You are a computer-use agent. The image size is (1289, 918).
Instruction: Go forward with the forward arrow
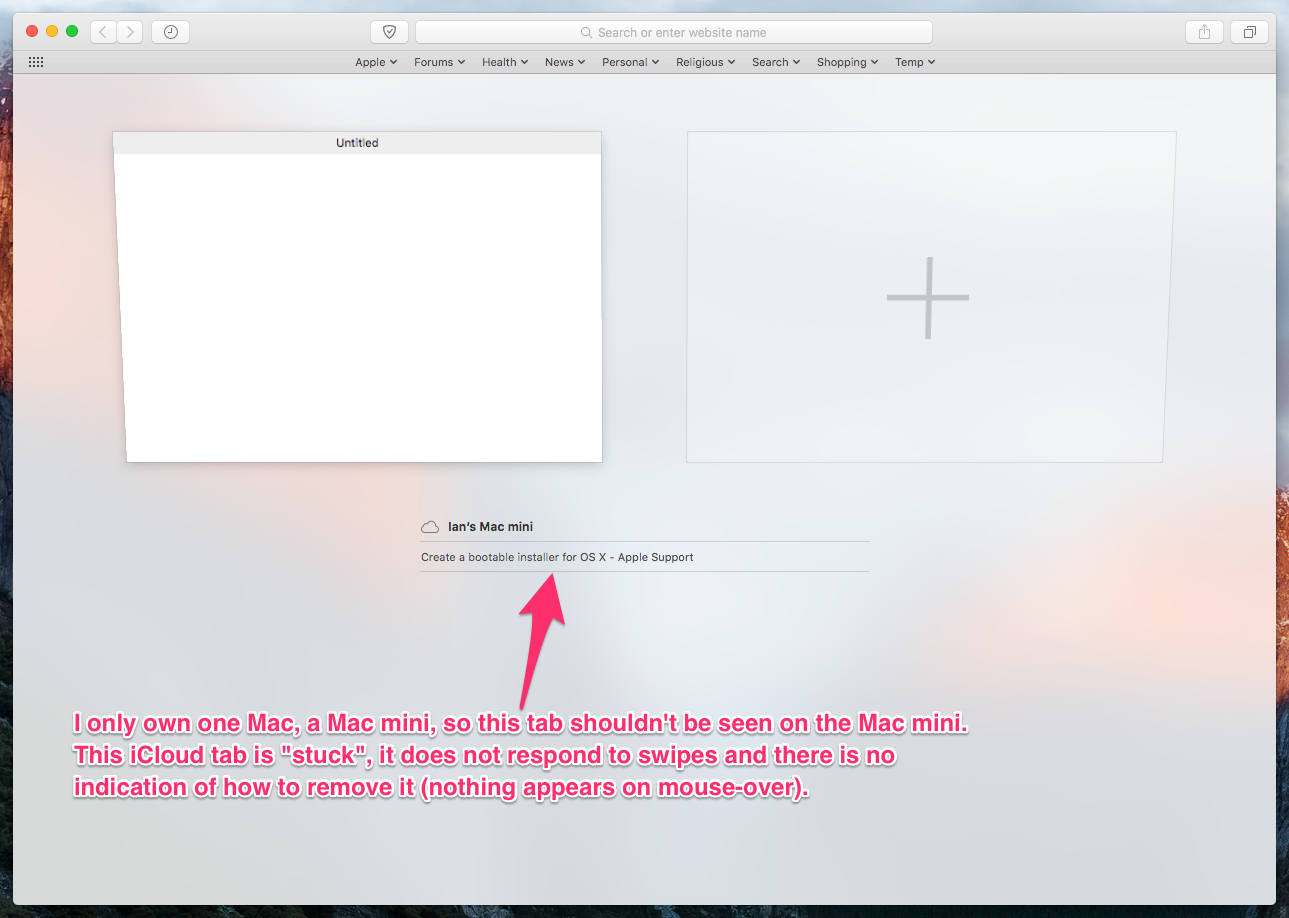[129, 32]
